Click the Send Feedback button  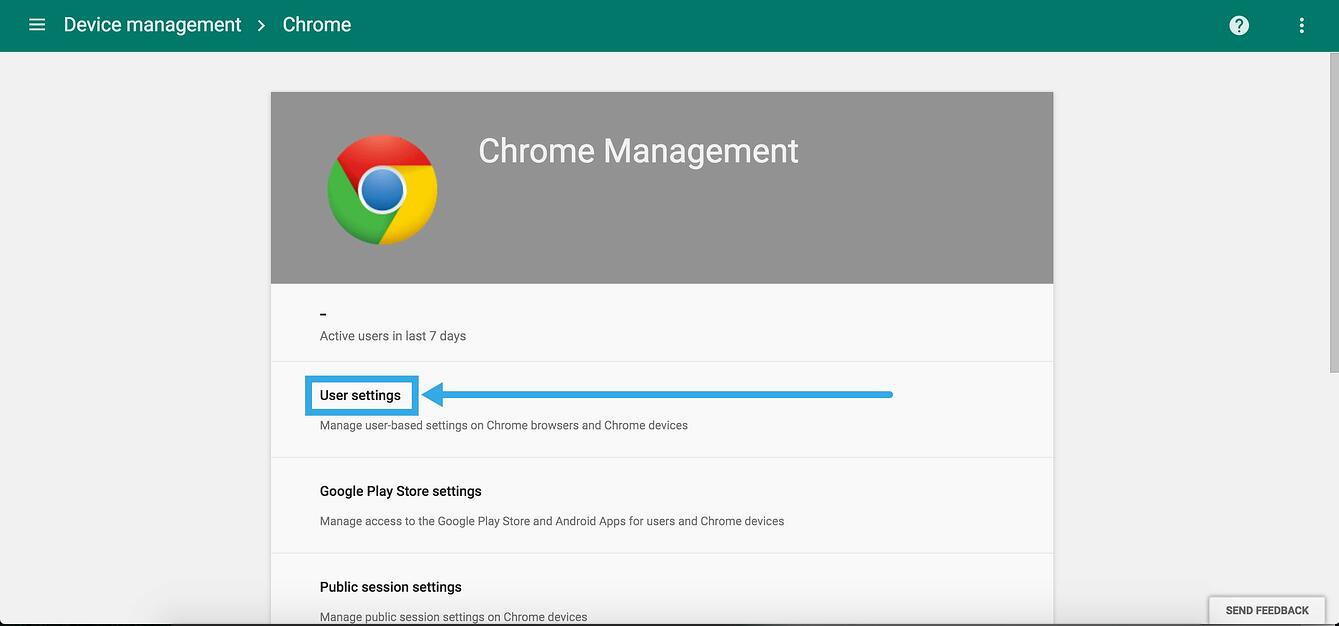pos(1267,610)
